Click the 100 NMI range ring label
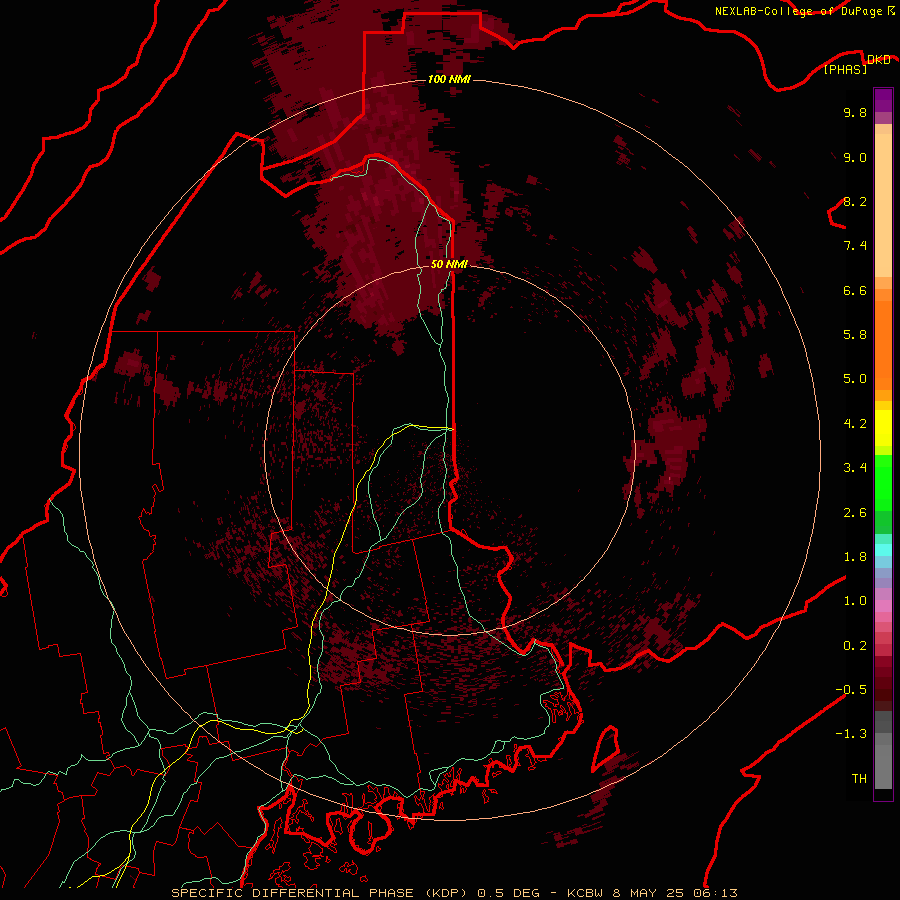 coord(449,79)
